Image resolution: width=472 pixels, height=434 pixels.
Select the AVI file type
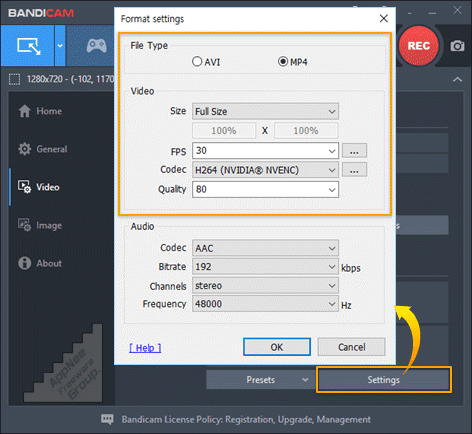206,62
